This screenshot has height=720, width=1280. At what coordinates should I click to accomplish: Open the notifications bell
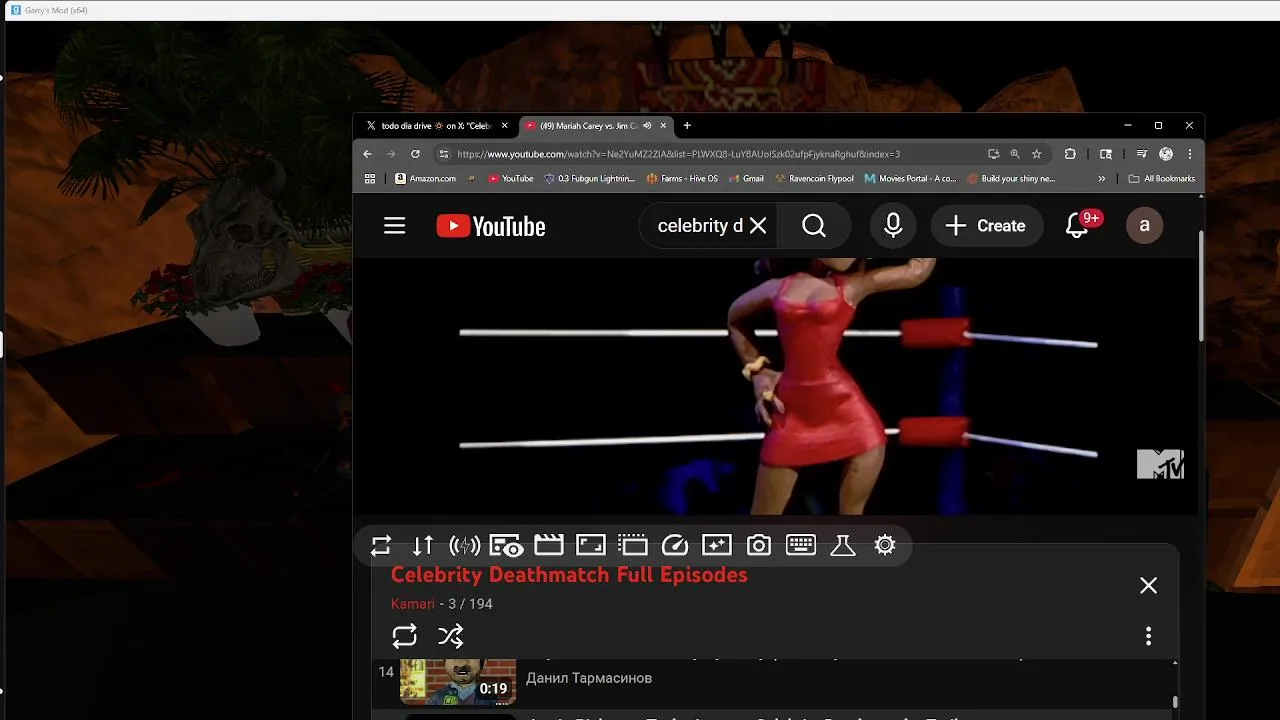(1077, 226)
